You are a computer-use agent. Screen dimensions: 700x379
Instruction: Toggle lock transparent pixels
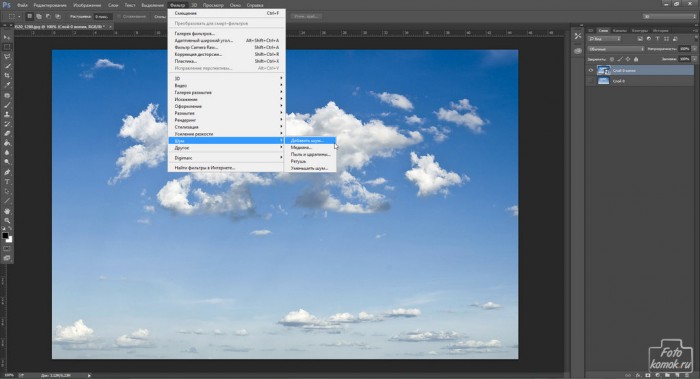612,59
